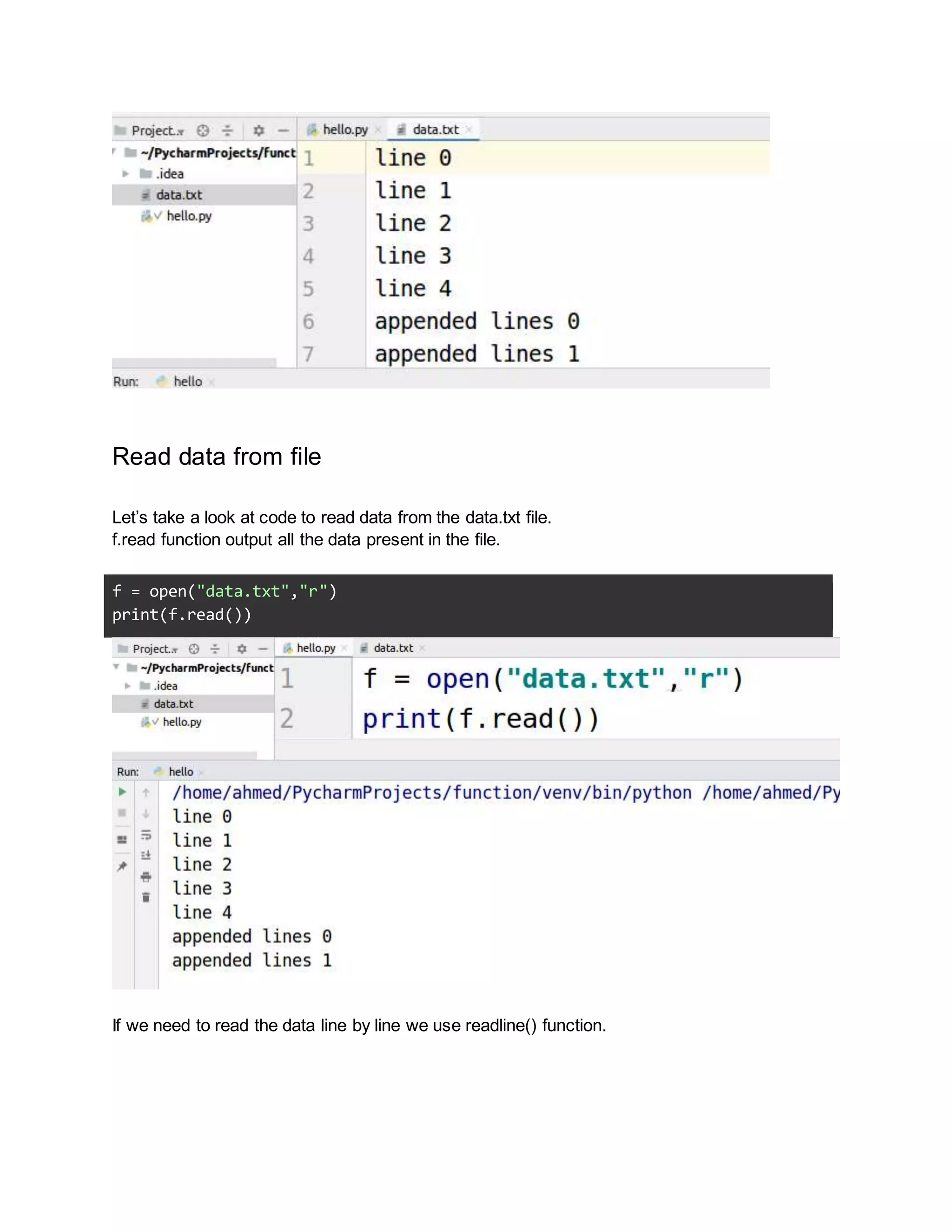Toggle soft-wrap icon in the Run console

tap(146, 835)
